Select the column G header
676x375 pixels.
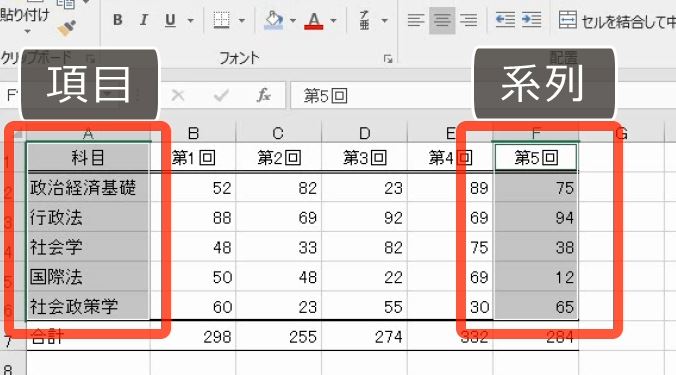pyautogui.click(x=621, y=134)
